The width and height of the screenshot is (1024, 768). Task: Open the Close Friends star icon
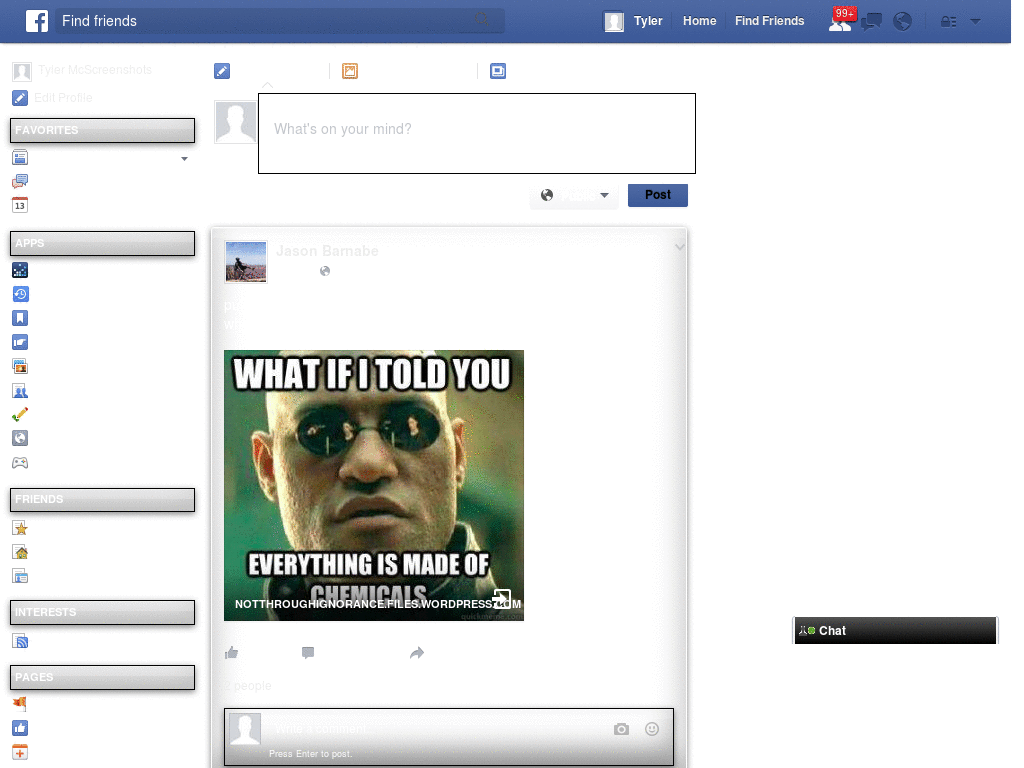20,528
